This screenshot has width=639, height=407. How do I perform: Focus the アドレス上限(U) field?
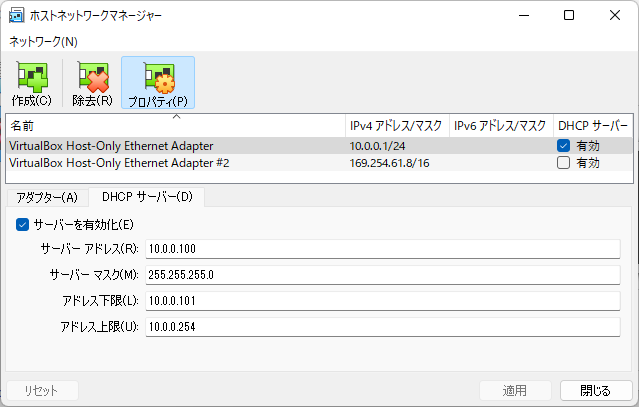pos(383,327)
